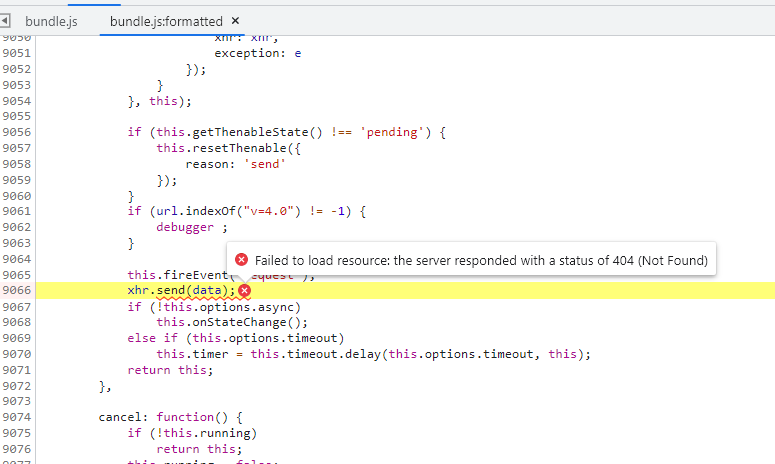Click 'this.timeout.delay' on line 9070
The width and height of the screenshot is (775, 464).
point(315,354)
